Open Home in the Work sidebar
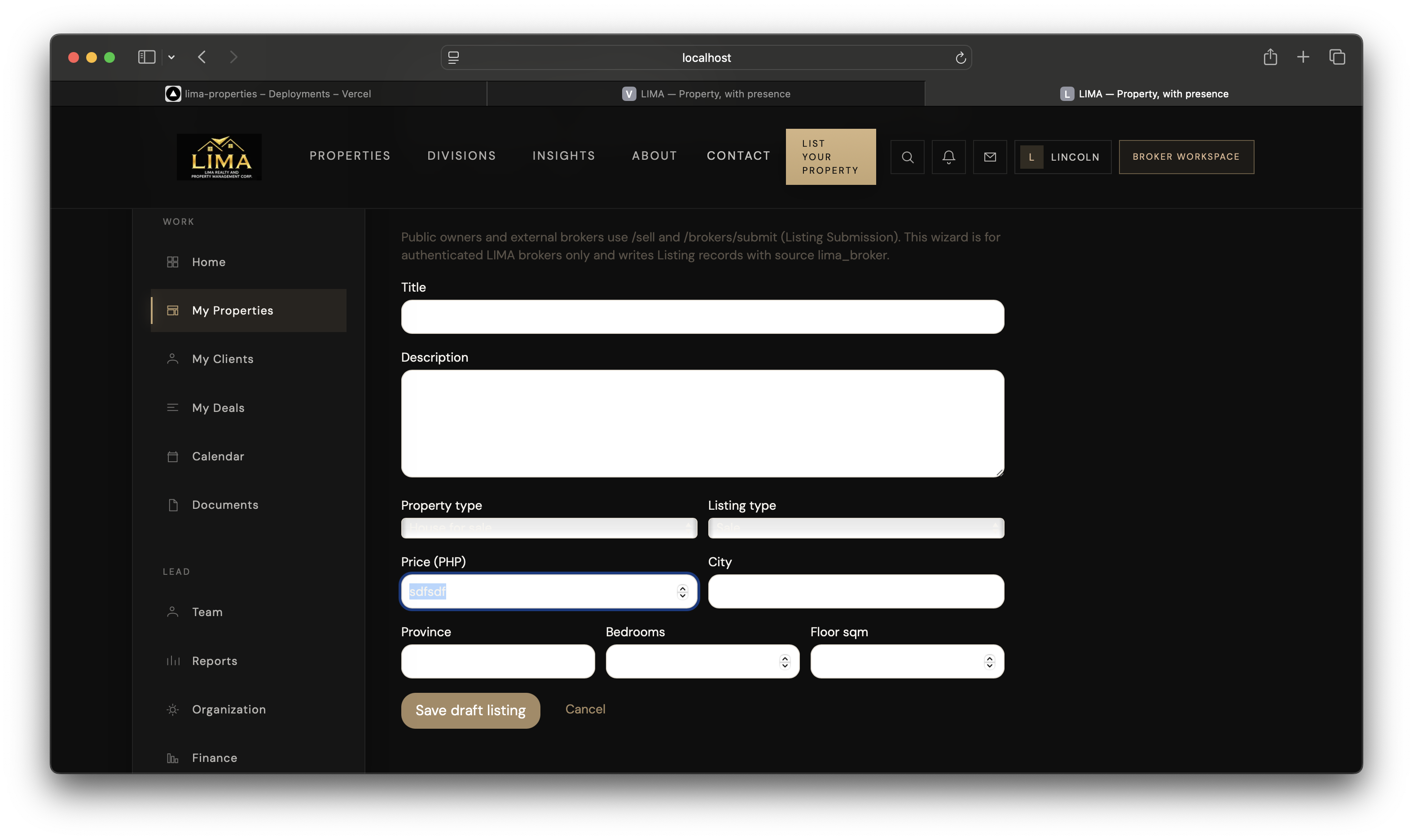 (249, 262)
